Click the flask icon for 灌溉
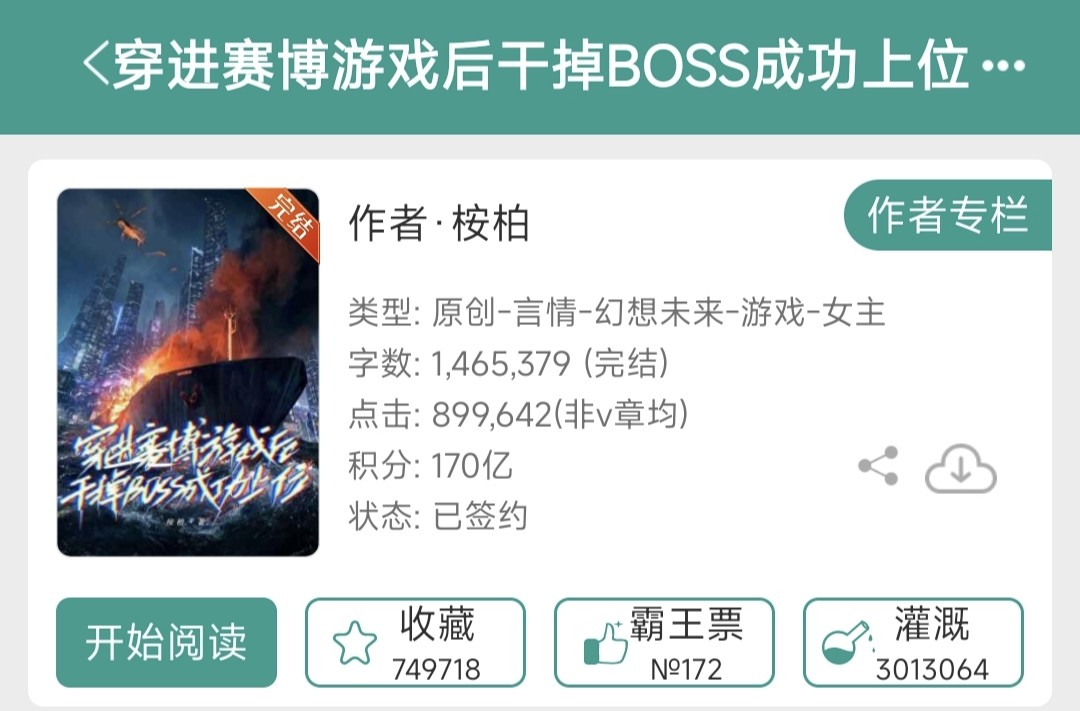Image resolution: width=1080 pixels, height=711 pixels. click(848, 643)
